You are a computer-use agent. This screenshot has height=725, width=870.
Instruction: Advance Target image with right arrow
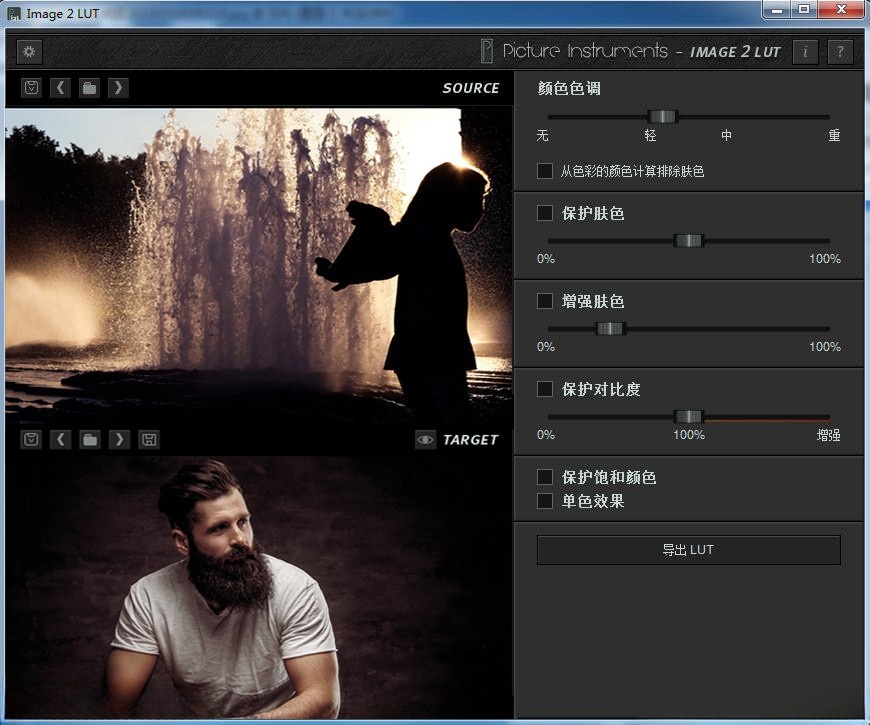[x=118, y=439]
